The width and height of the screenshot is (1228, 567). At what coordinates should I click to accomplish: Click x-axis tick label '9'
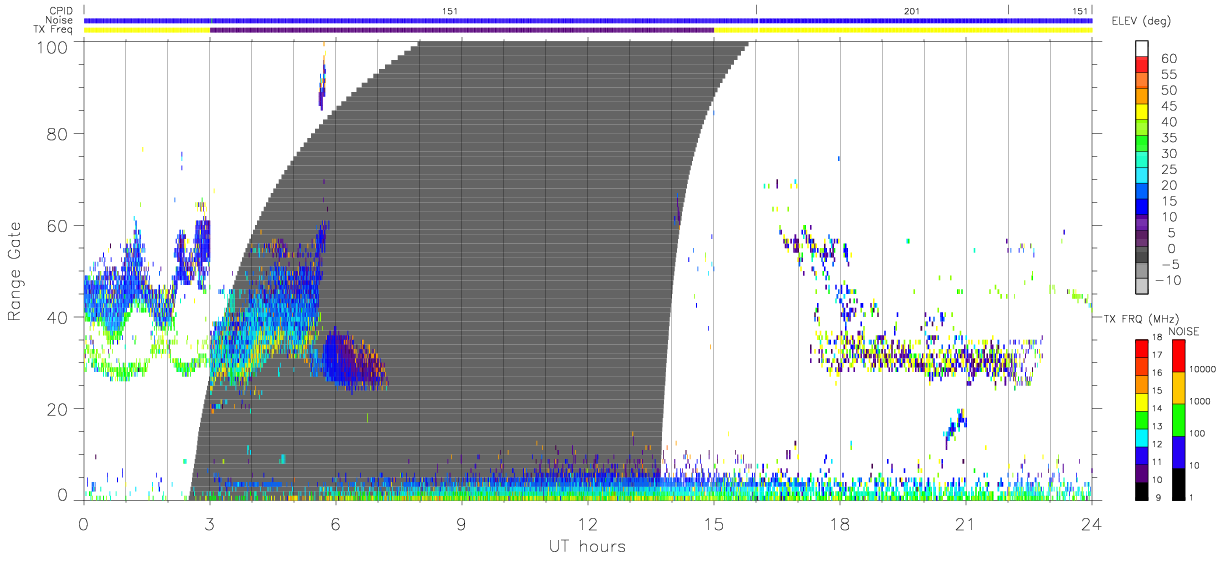point(462,523)
